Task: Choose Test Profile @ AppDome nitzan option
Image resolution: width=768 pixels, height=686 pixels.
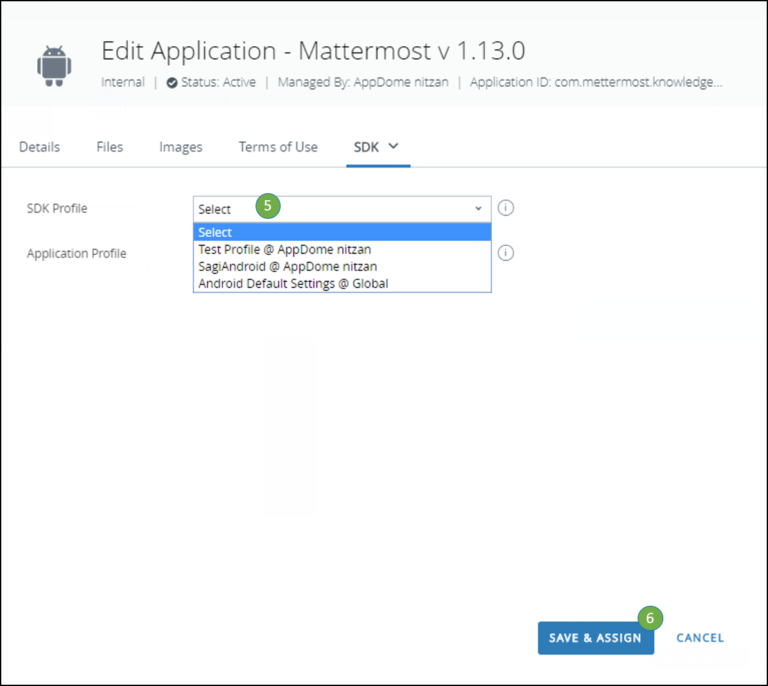Action: click(x=271, y=249)
